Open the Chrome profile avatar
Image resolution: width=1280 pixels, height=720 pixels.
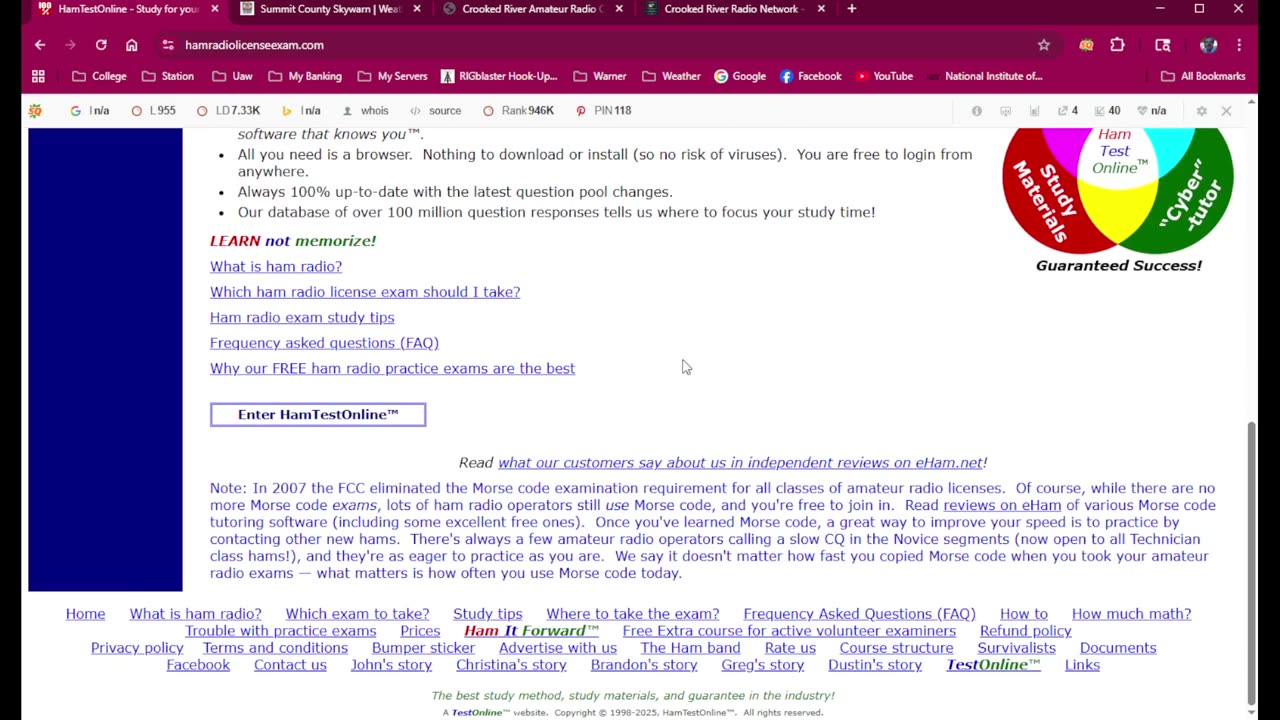coord(1208,45)
